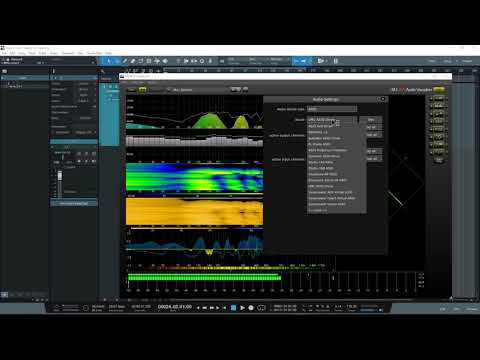
Task: Select the Paint tool
Action: click(141, 61)
